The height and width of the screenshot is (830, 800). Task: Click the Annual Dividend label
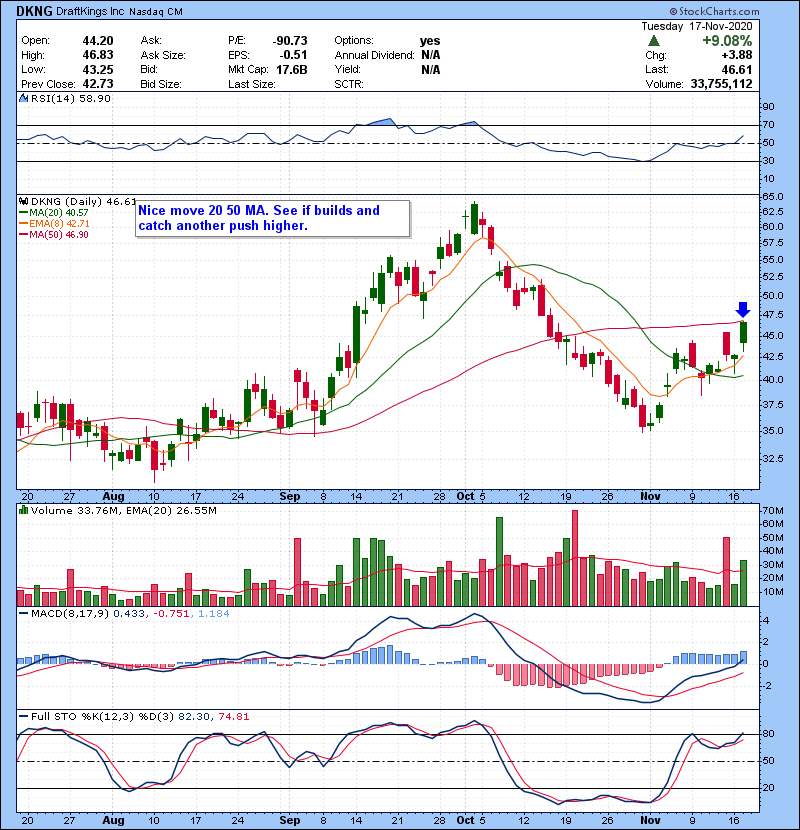click(x=374, y=55)
